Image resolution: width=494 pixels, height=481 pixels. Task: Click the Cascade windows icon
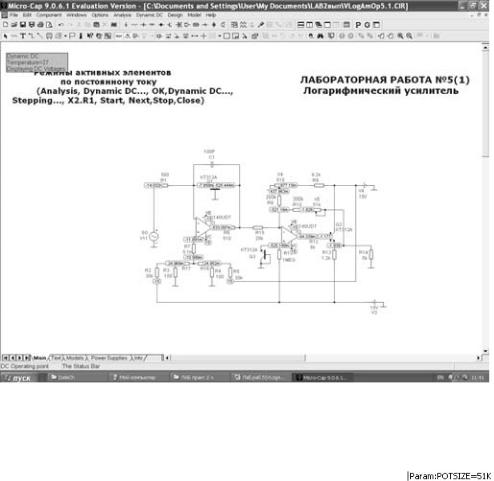(319, 25)
